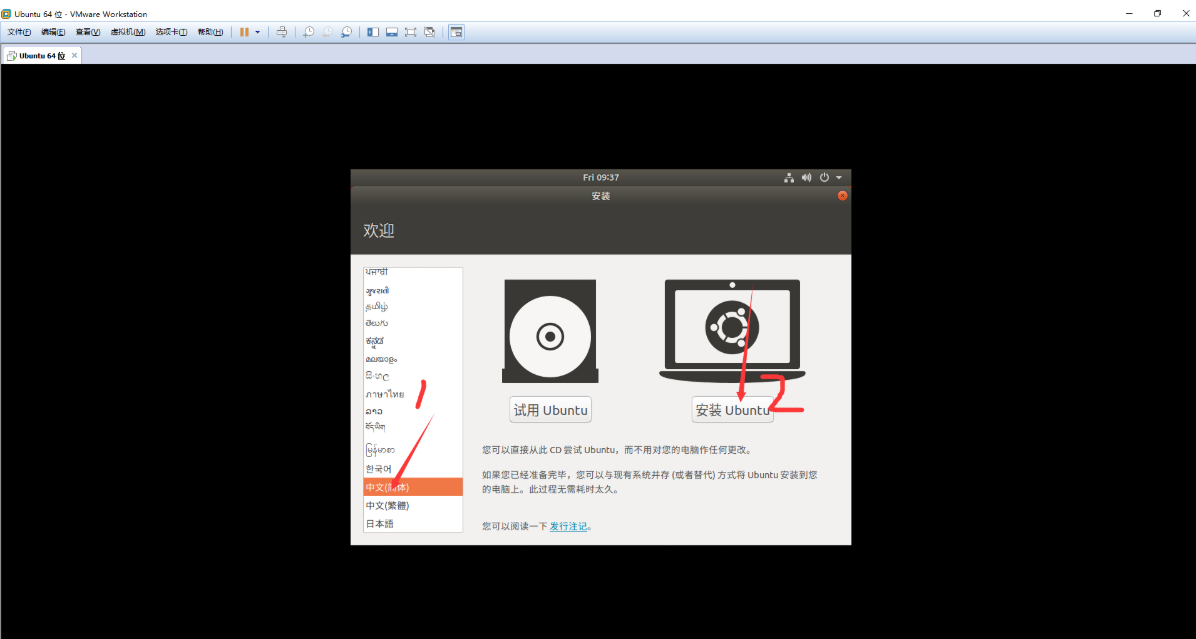Open the 编辑(E) menu
Image resolution: width=1196 pixels, height=639 pixels.
(53, 32)
